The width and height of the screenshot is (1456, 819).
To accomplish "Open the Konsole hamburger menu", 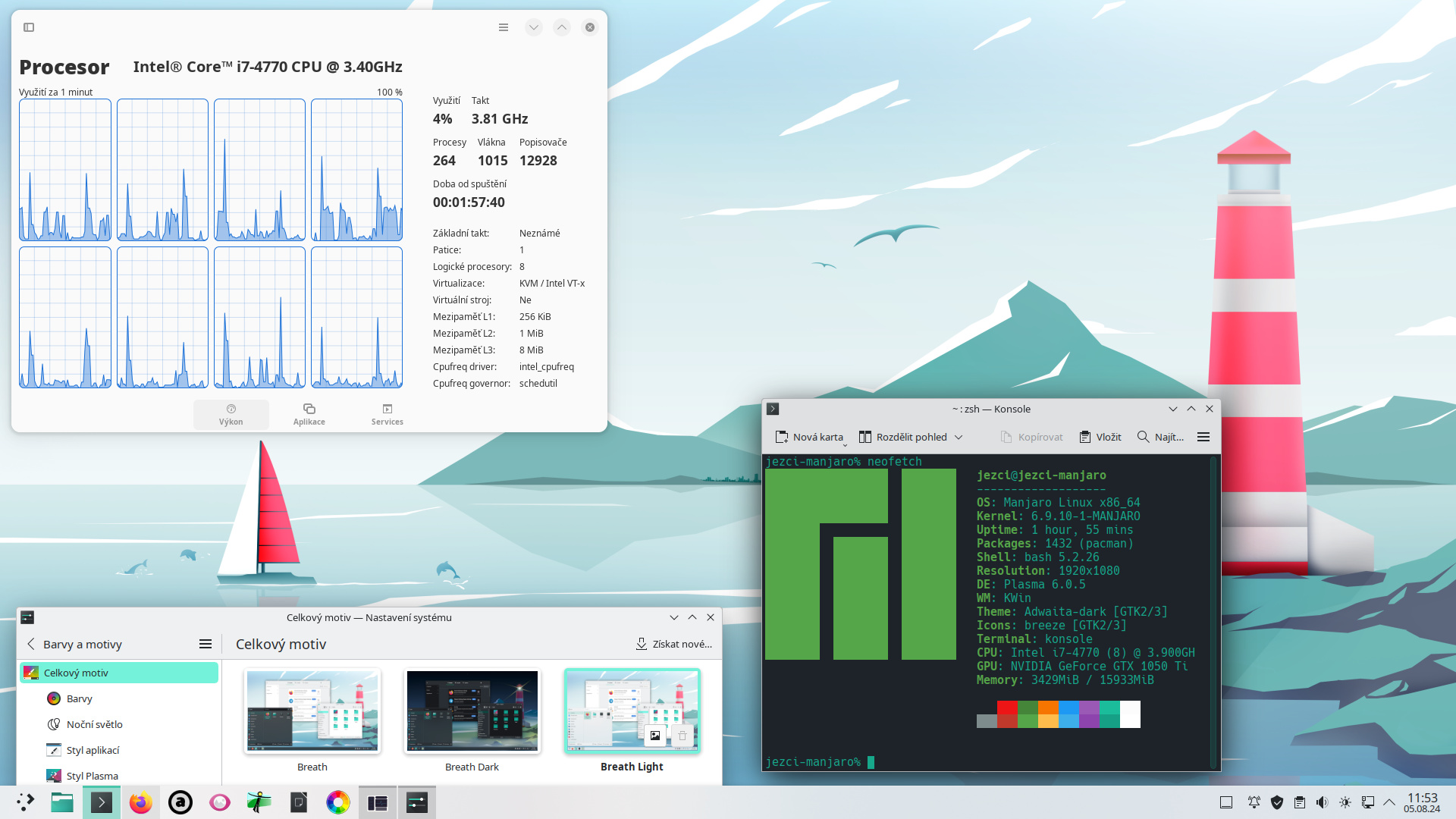I will 1203,437.
